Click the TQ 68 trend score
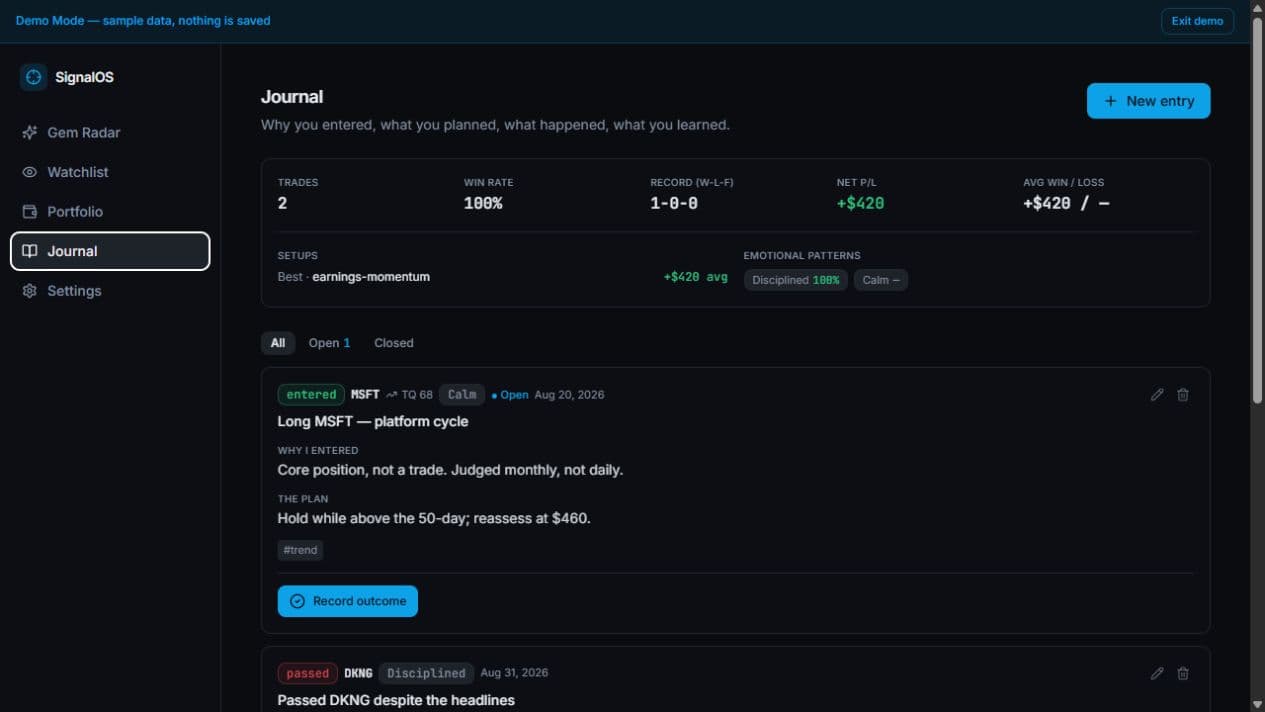Image resolution: width=1265 pixels, height=712 pixels. (410, 395)
